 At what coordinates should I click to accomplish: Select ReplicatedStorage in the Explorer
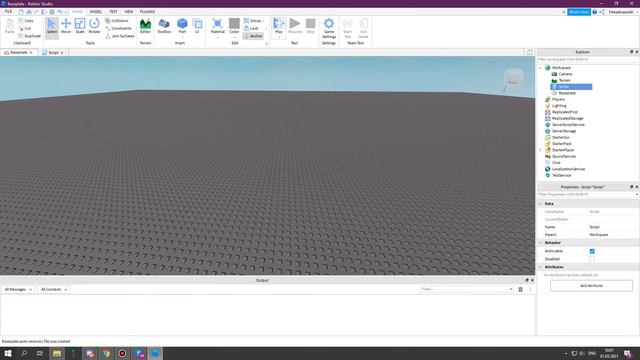click(567, 118)
